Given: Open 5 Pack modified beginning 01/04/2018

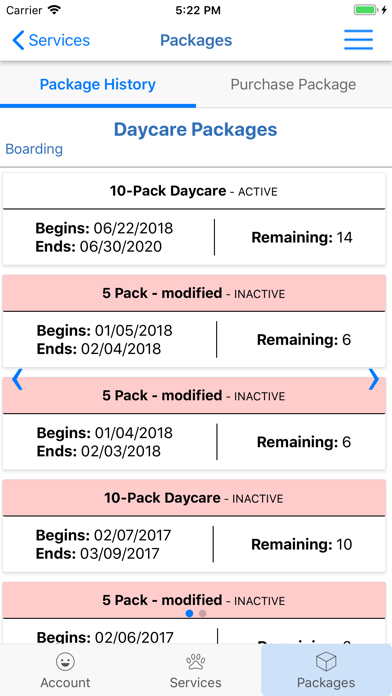Looking at the screenshot, I should pyautogui.click(x=194, y=423).
